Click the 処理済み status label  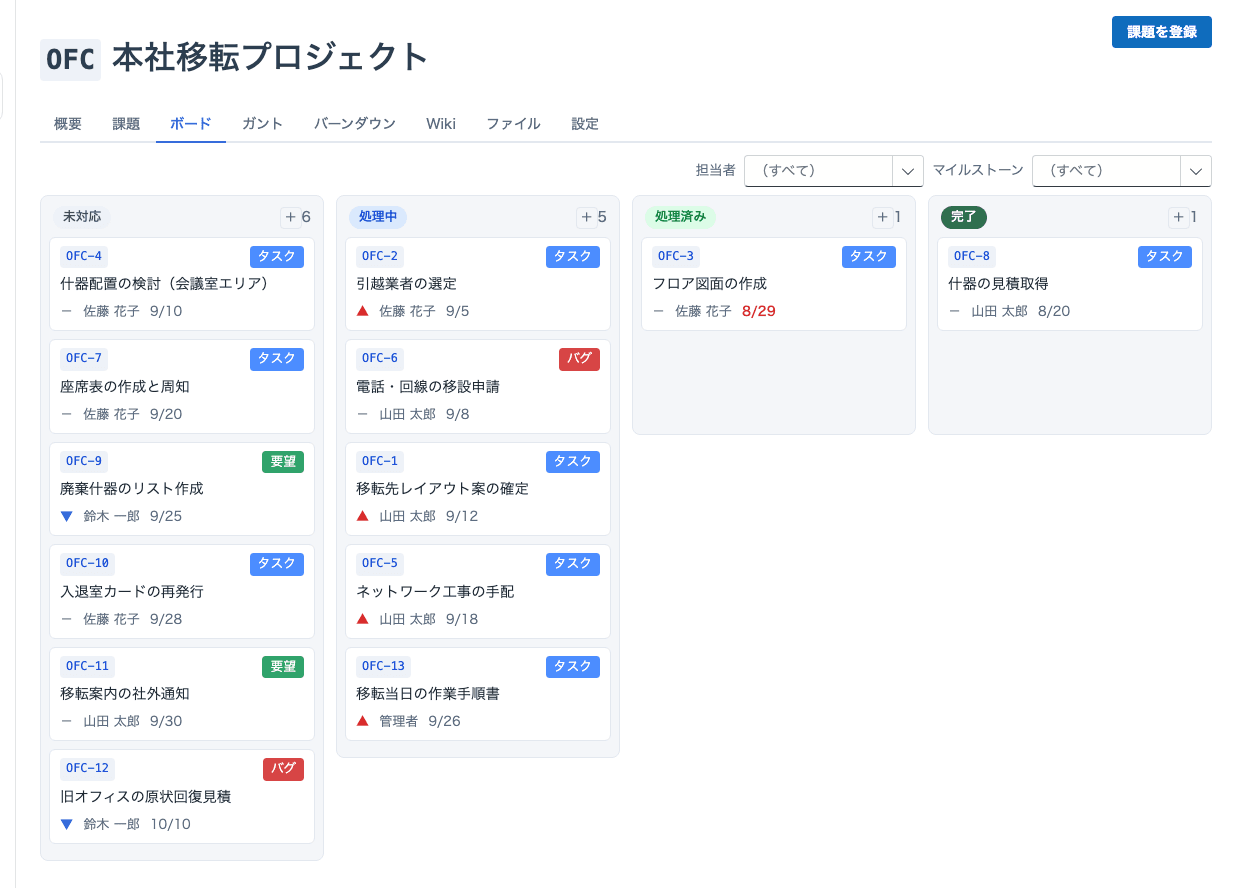(681, 217)
